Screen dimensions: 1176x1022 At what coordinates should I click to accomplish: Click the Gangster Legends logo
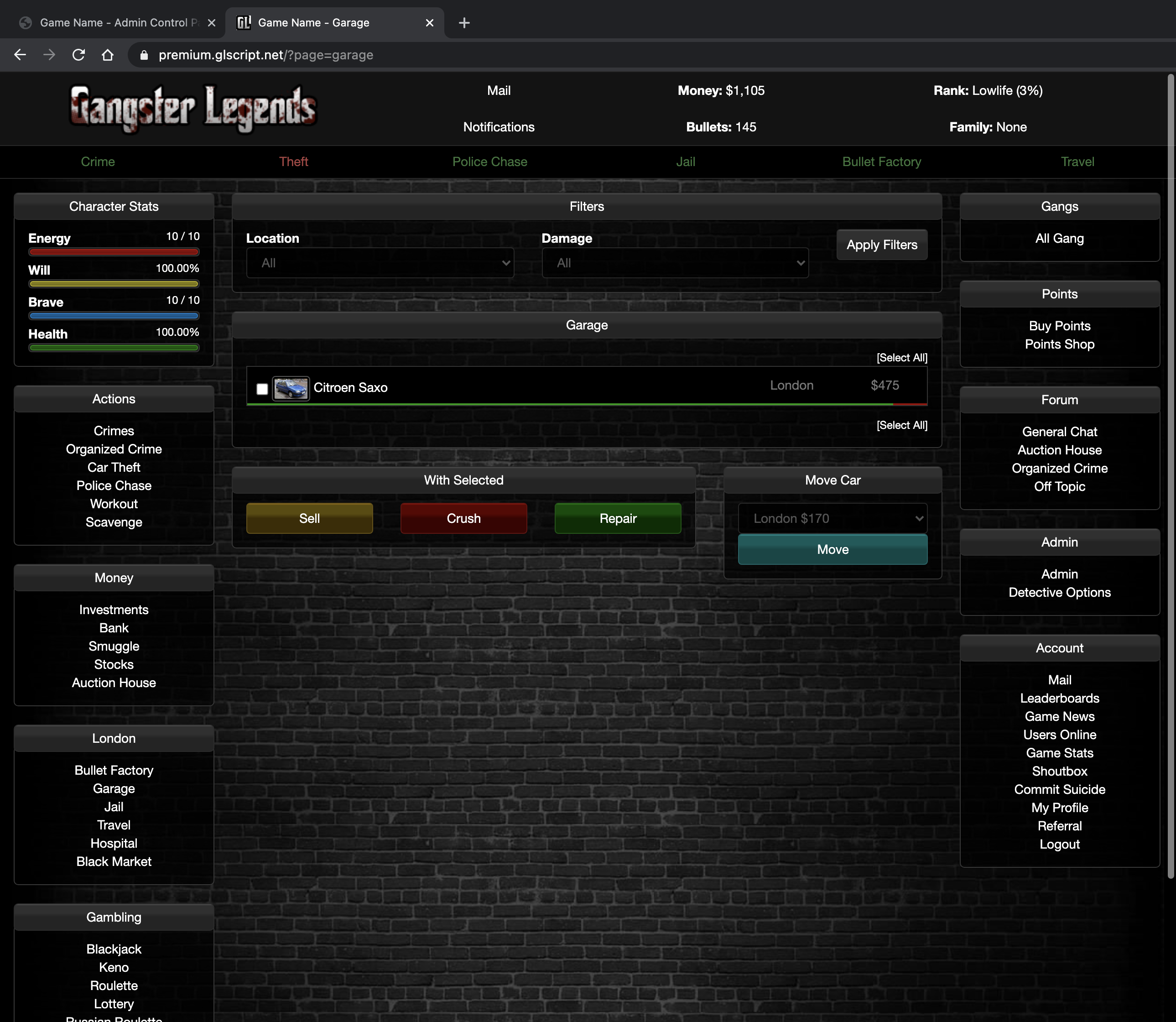pos(193,109)
